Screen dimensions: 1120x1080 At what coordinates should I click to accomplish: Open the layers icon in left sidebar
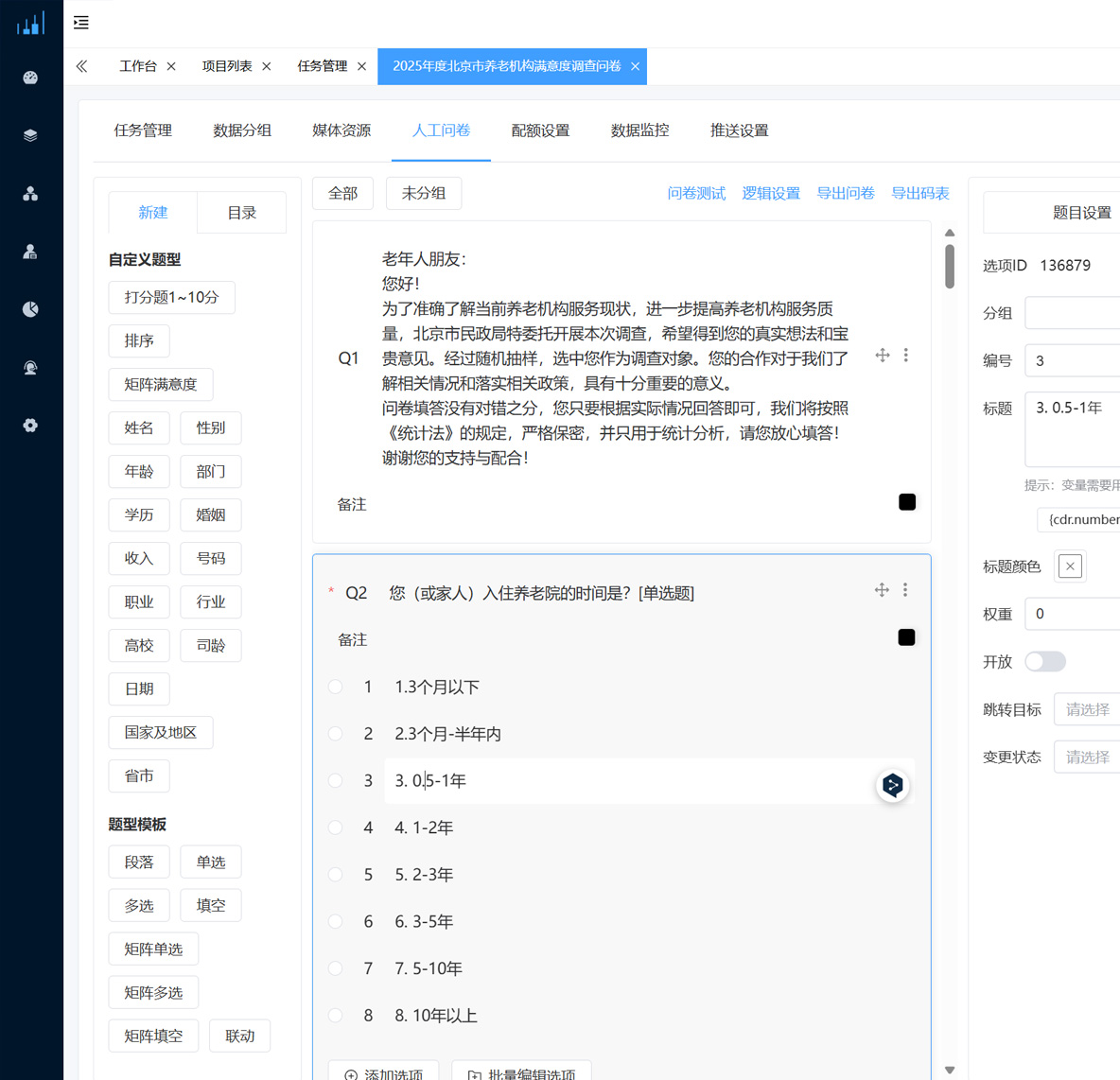click(x=30, y=135)
